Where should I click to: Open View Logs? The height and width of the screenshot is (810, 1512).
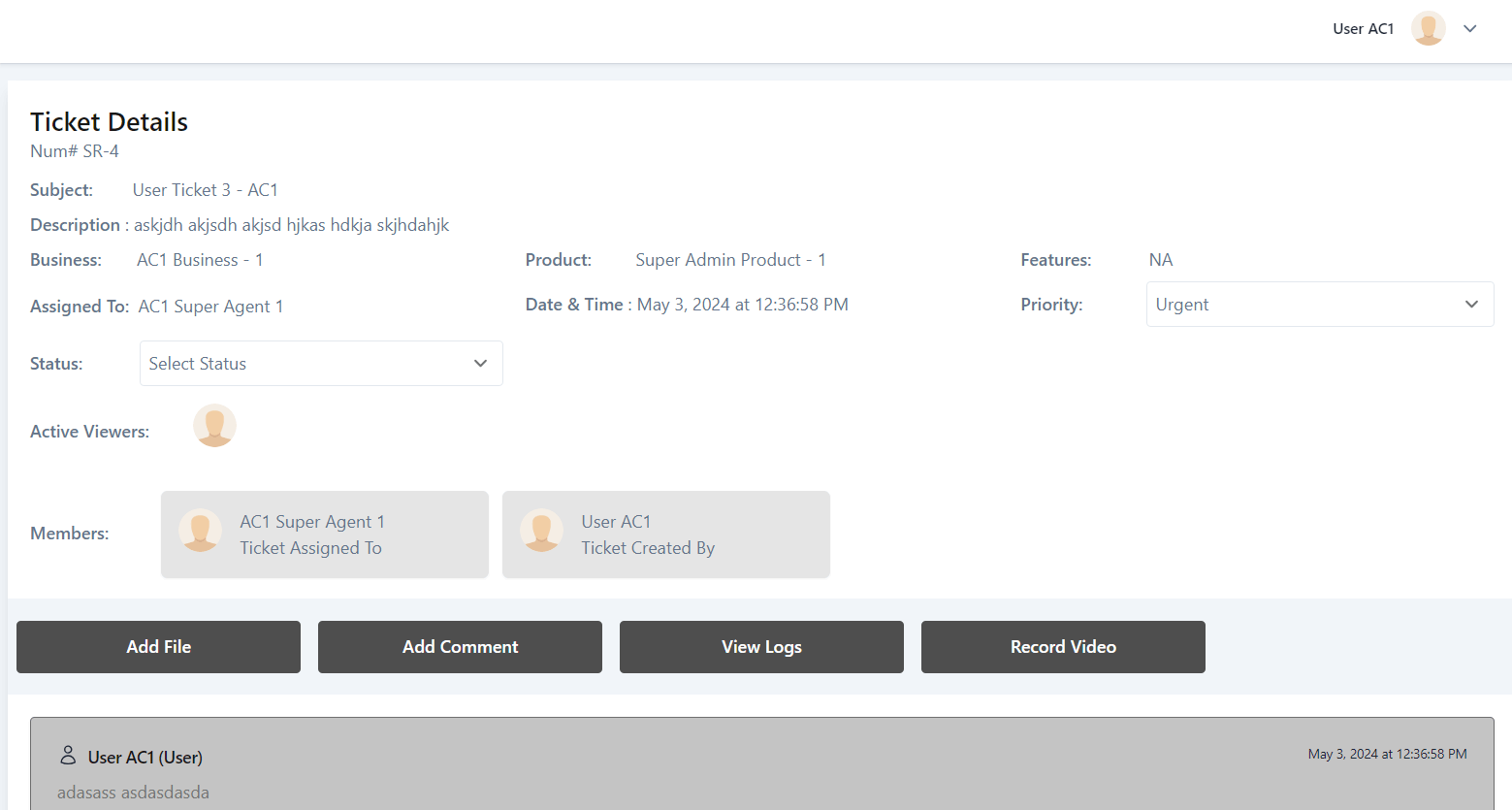[x=761, y=647]
